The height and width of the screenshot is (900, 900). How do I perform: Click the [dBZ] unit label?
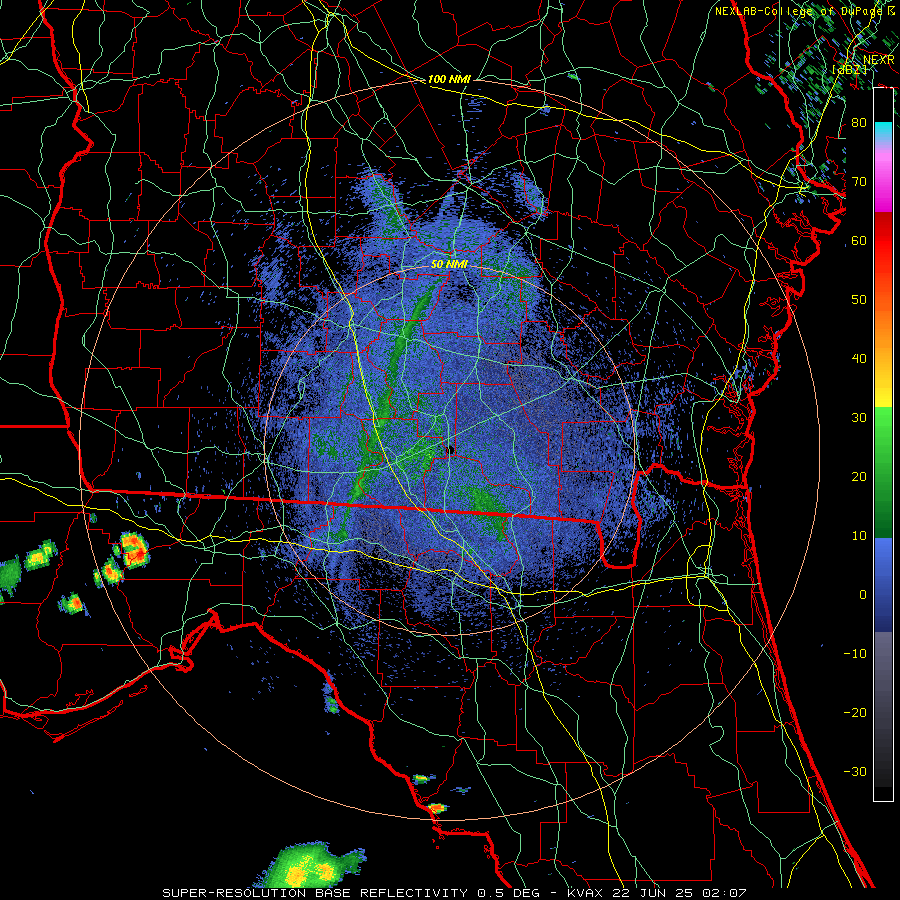[849, 69]
